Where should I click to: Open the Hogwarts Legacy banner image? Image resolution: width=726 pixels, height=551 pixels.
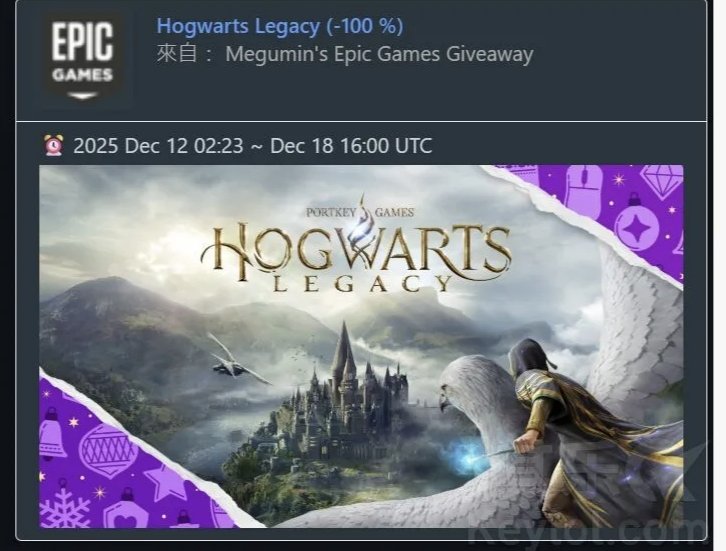click(361, 346)
